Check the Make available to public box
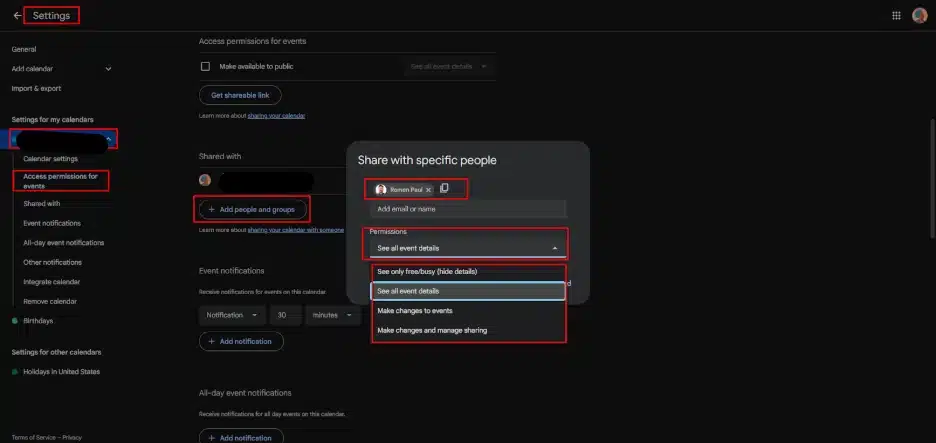Image resolution: width=936 pixels, height=443 pixels. tap(206, 66)
